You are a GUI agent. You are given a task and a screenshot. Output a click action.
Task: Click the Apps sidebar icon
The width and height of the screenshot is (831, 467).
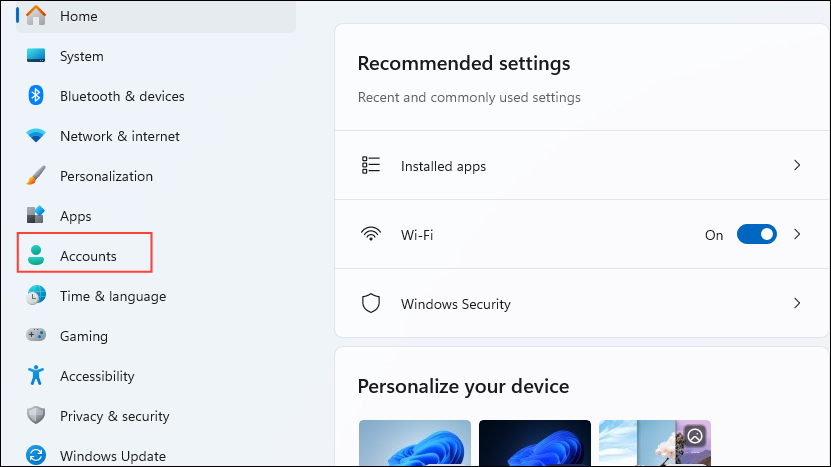coord(36,215)
